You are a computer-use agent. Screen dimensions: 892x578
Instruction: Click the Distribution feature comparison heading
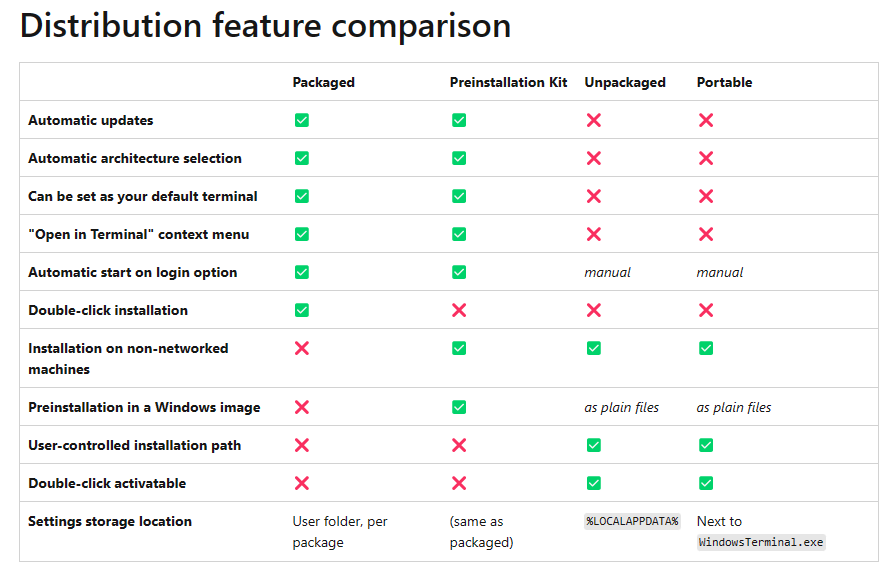click(265, 25)
